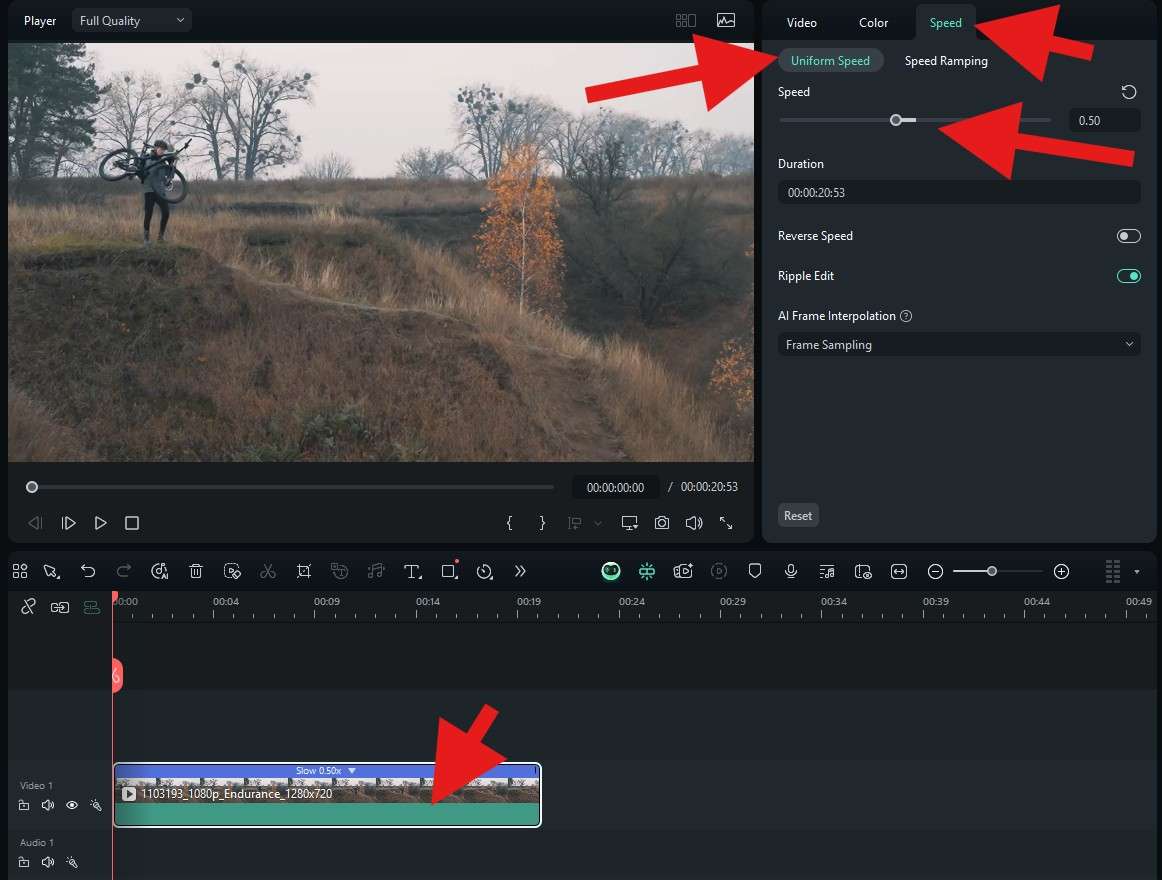Click the Reset button in Speed panel
The height and width of the screenshot is (880, 1162).
point(798,515)
